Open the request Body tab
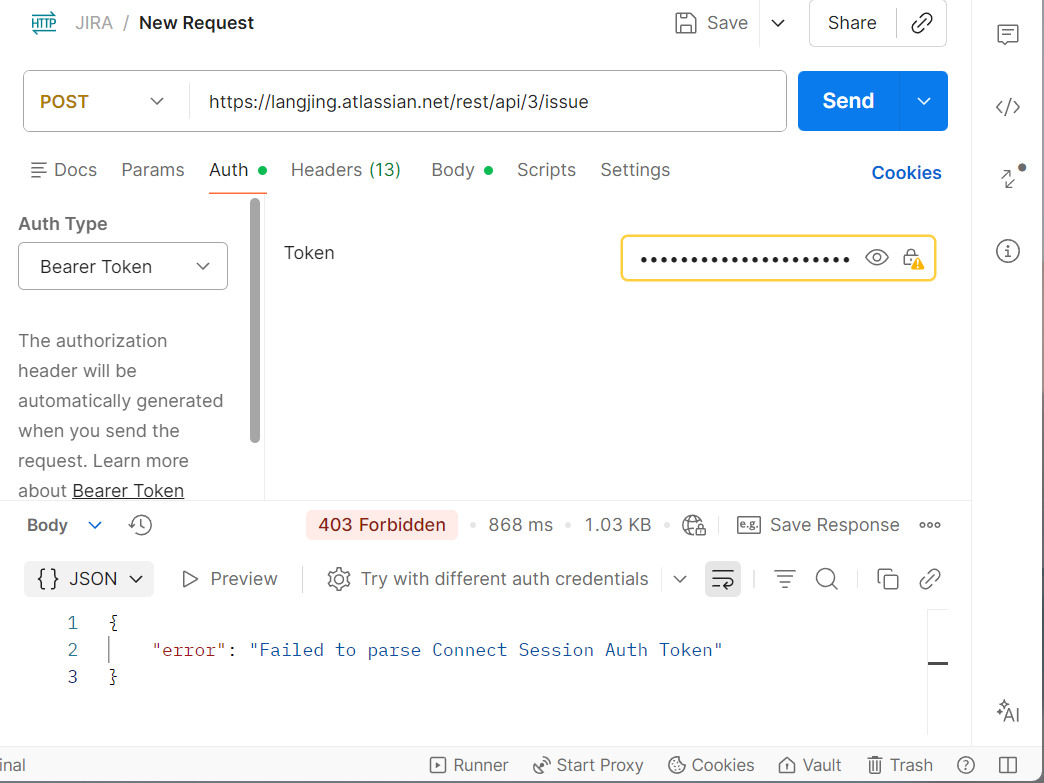1044x783 pixels. 462,170
